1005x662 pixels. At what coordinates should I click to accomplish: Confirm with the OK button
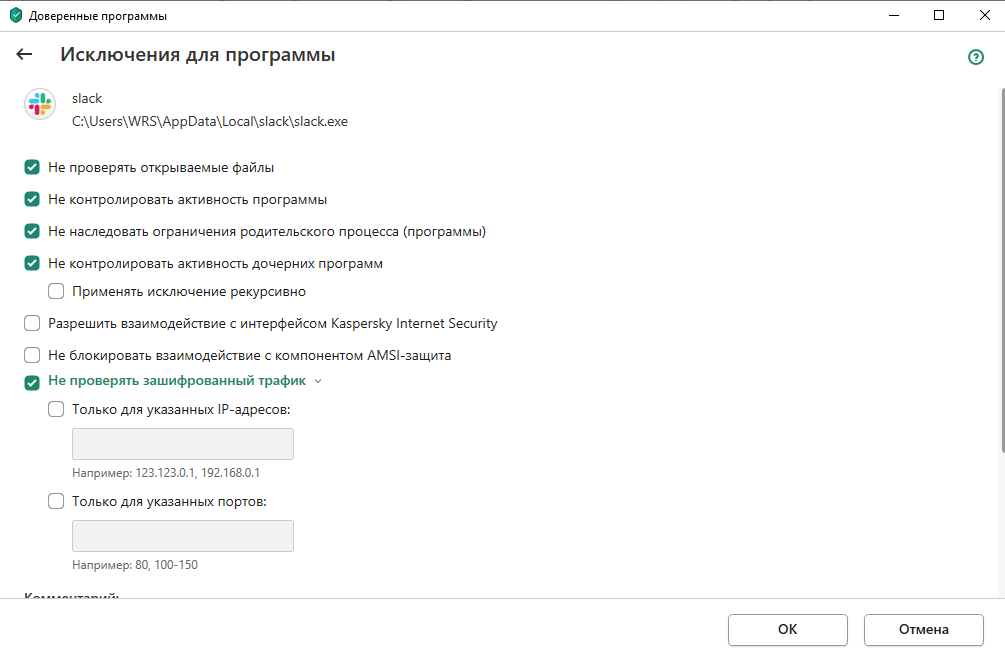(x=788, y=630)
